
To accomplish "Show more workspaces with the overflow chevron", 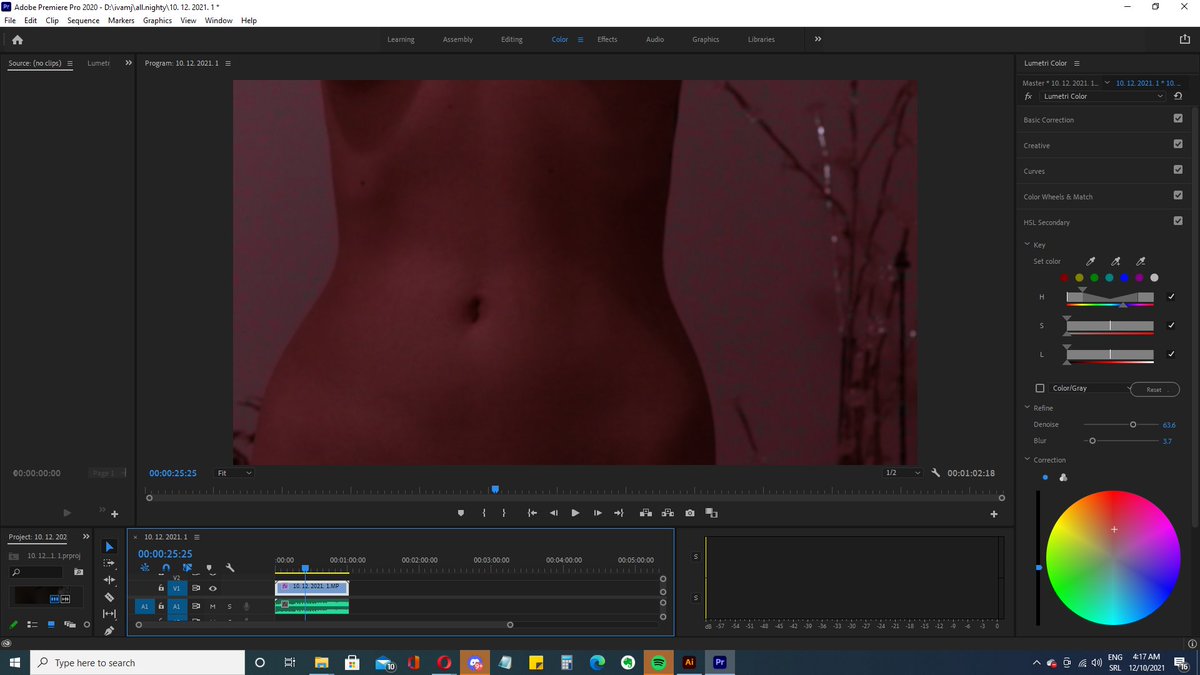I will click(x=817, y=39).
